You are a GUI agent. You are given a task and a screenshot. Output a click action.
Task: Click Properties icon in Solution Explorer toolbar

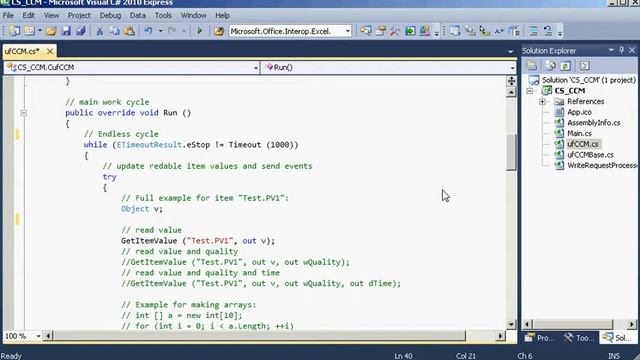tap(532, 66)
